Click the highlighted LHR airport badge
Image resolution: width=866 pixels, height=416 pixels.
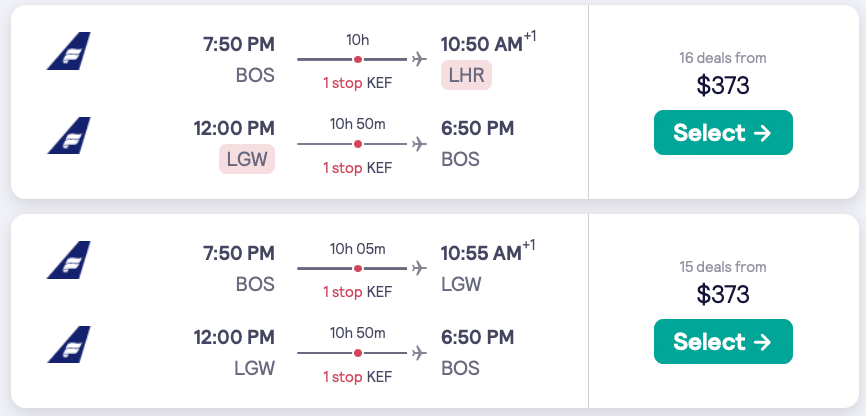click(x=466, y=75)
